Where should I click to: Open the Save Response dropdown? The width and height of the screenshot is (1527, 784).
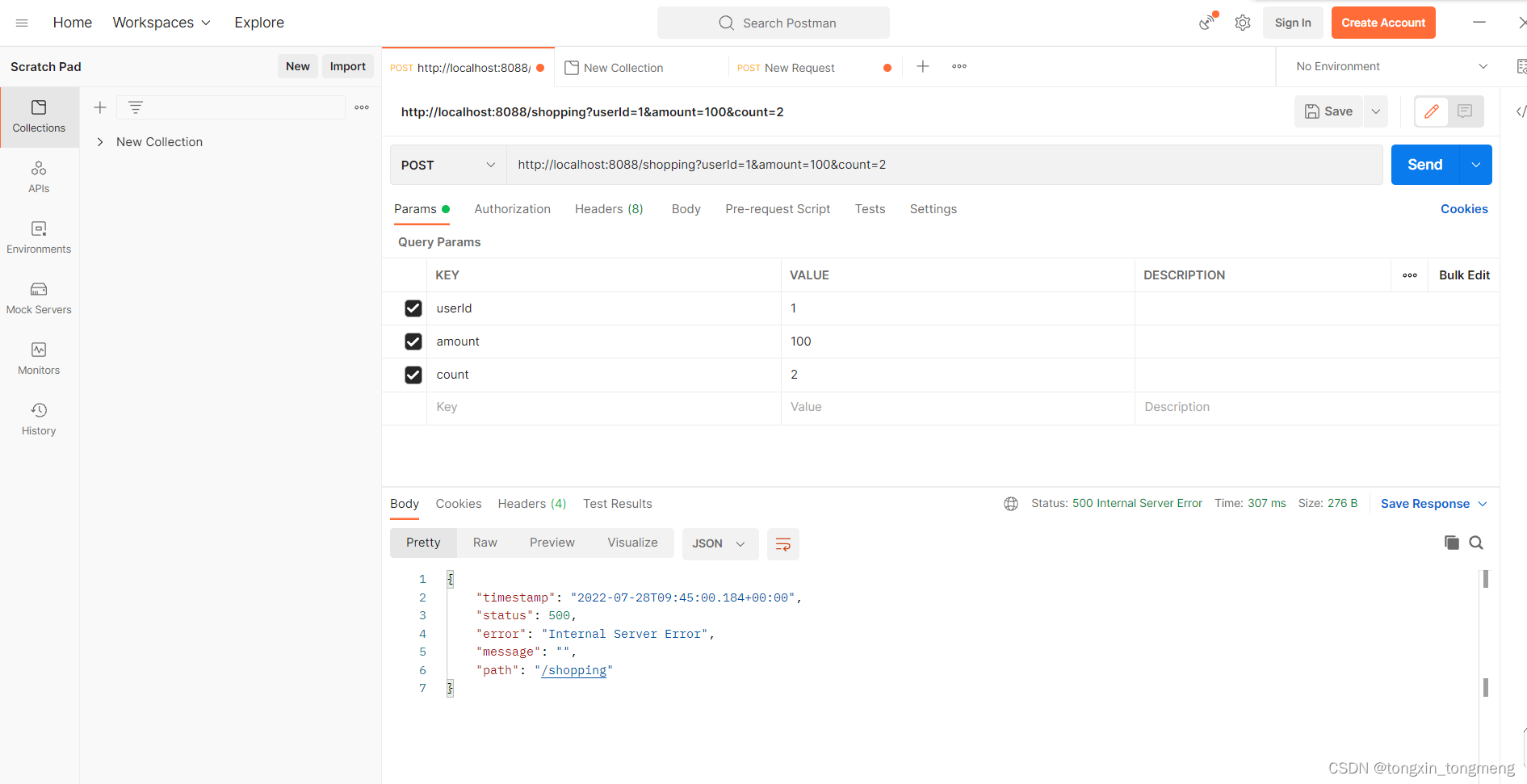(x=1433, y=504)
